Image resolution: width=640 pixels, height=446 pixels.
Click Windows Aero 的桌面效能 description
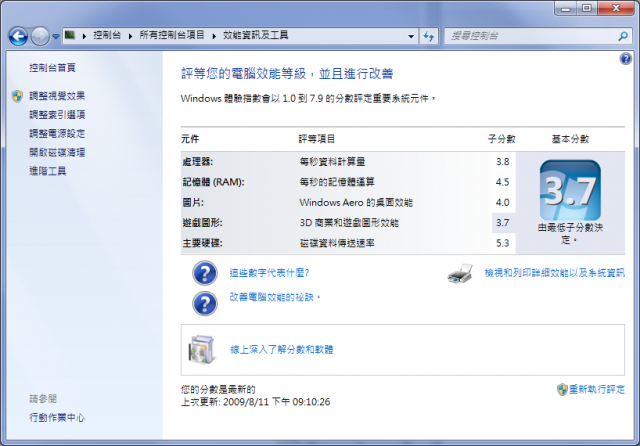tap(356, 202)
